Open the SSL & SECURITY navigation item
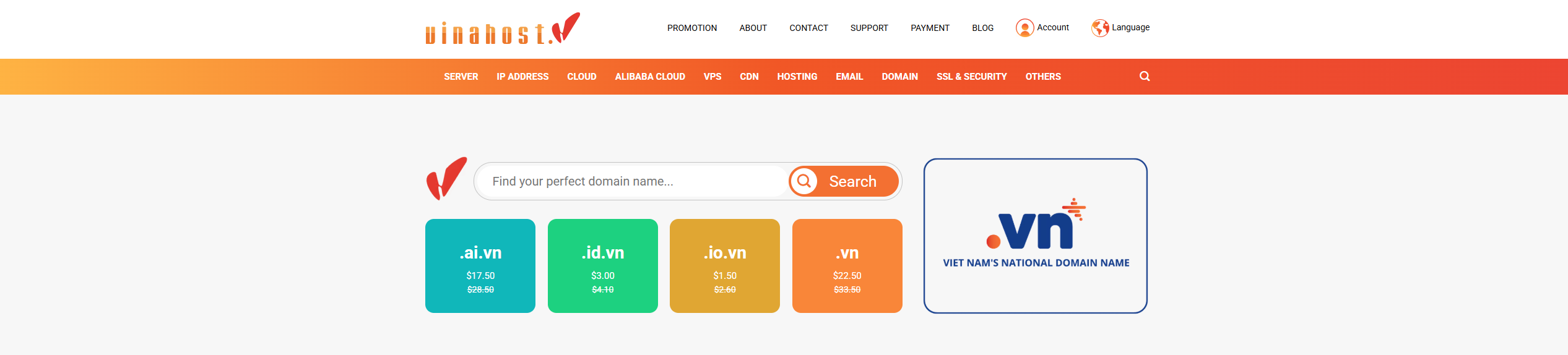This screenshot has width=1568, height=355. 971,77
